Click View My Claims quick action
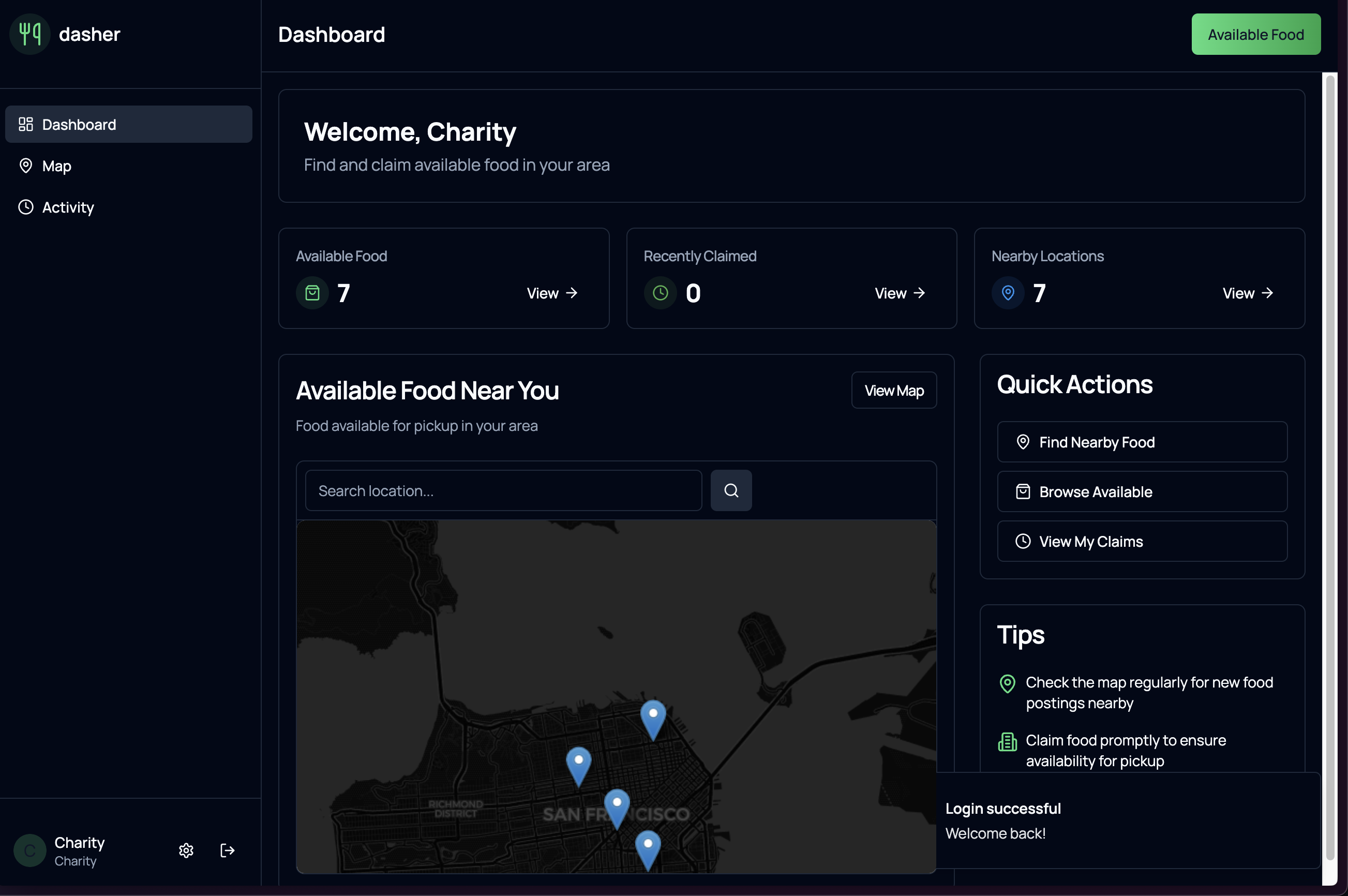Image resolution: width=1348 pixels, height=896 pixels. click(x=1142, y=542)
